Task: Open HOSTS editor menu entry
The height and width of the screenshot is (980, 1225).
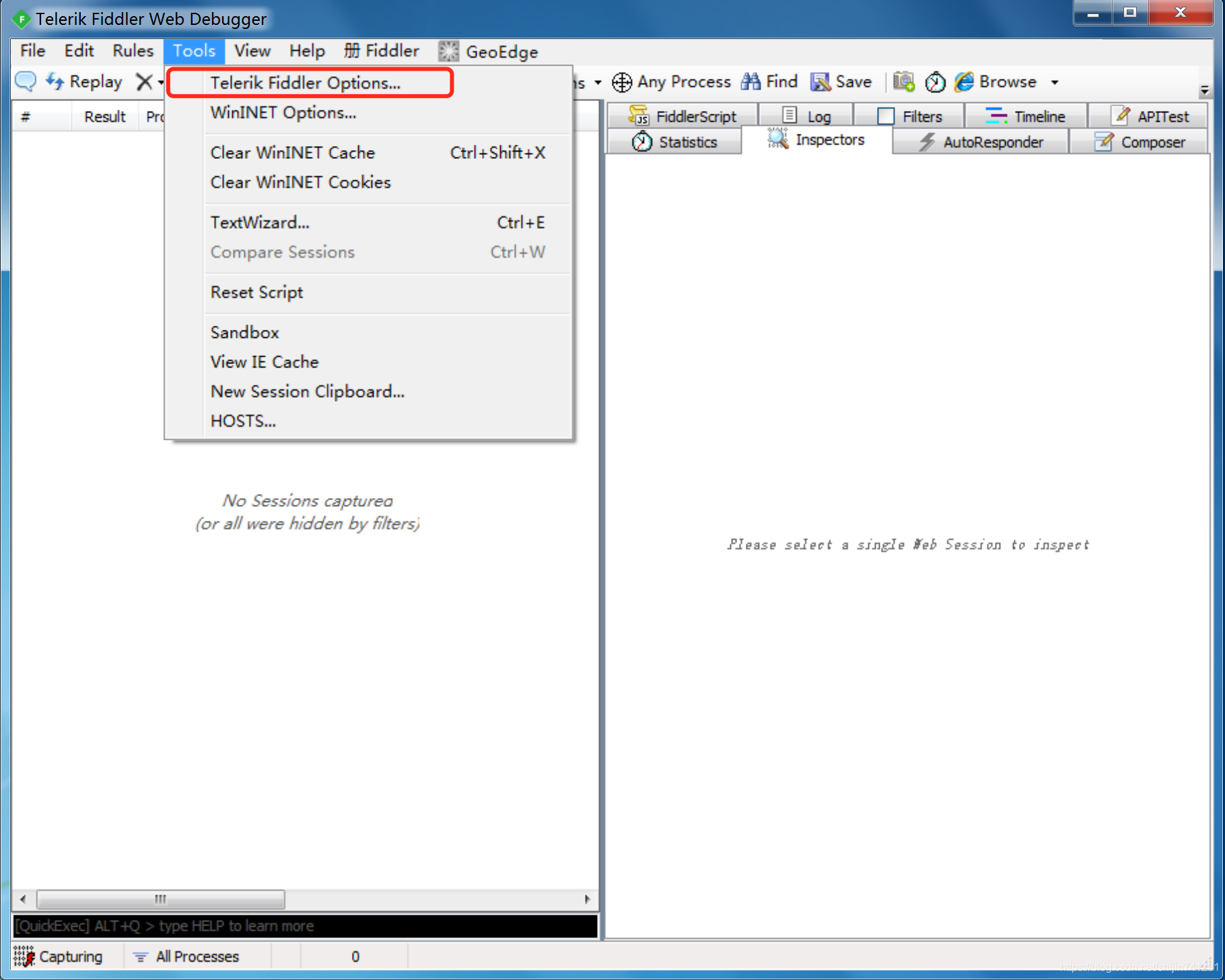Action: pyautogui.click(x=369, y=421)
